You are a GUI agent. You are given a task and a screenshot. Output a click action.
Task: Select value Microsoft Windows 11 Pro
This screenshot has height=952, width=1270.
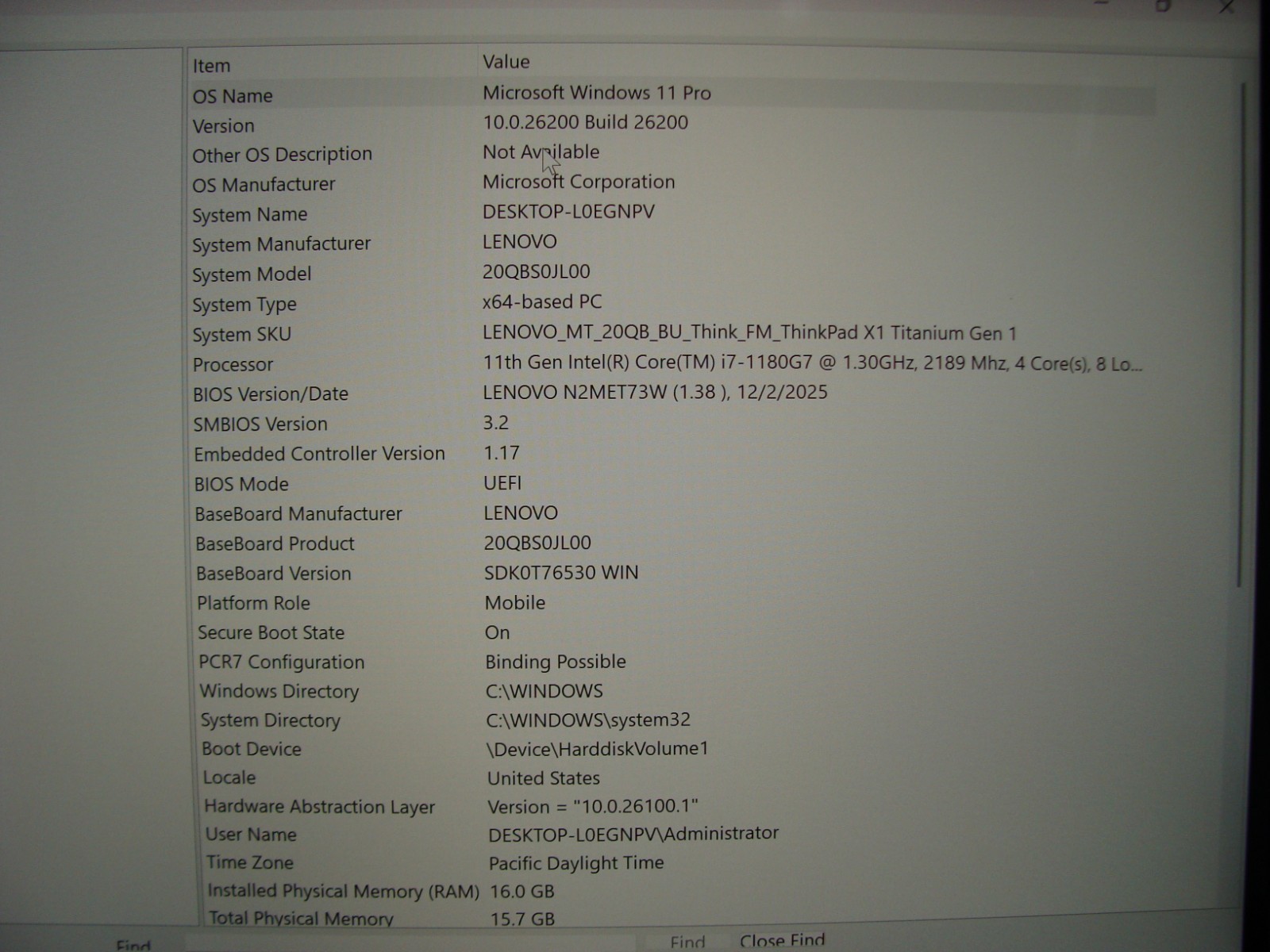(x=597, y=93)
